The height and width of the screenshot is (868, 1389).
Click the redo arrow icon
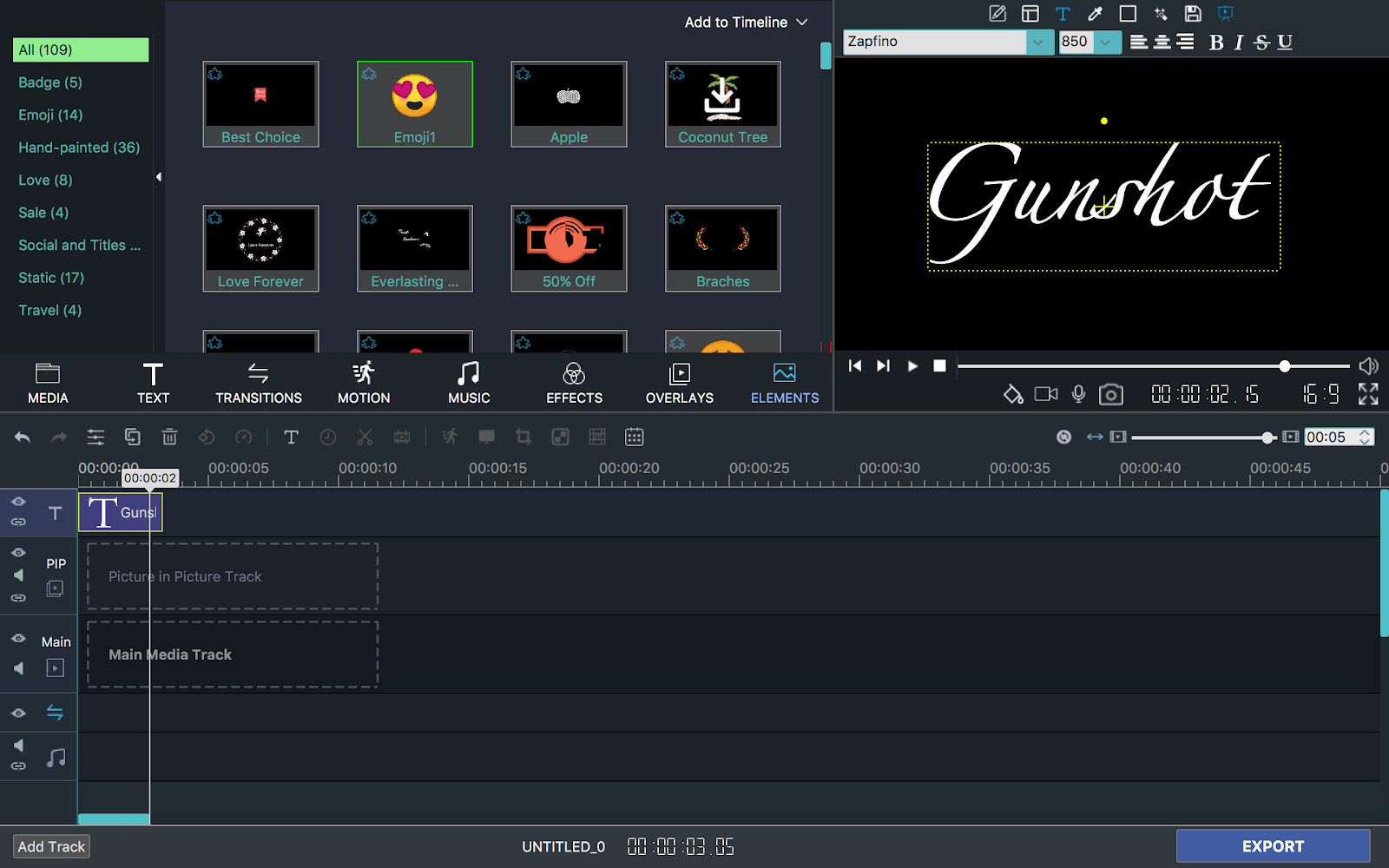tap(59, 437)
